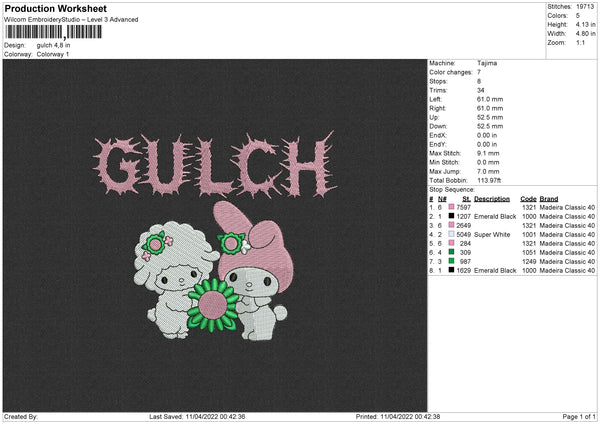
Task: Click the 'Created By:' footer label
Action: click(21, 416)
